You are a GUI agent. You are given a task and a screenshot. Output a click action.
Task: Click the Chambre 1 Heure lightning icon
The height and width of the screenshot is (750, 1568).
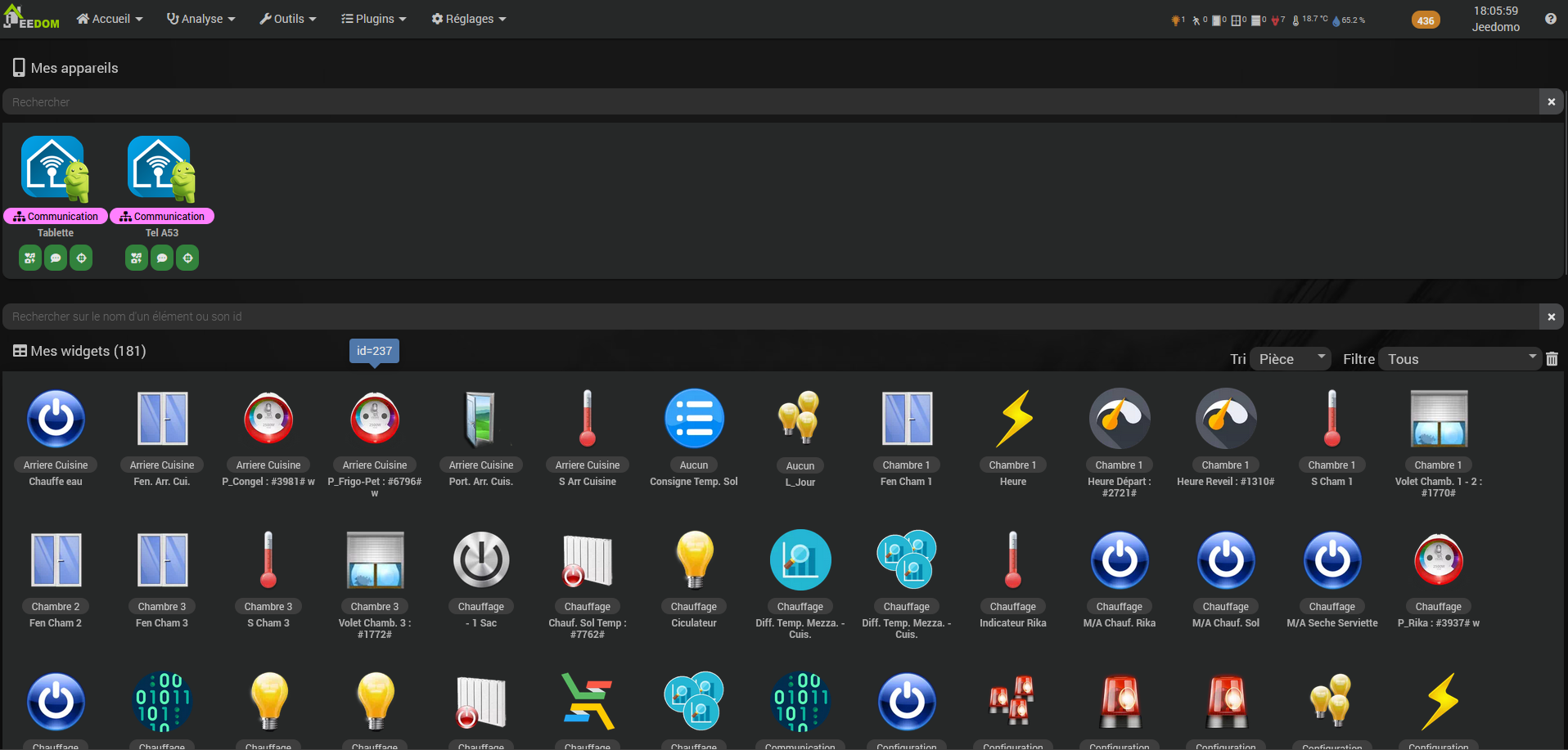pos(1012,418)
